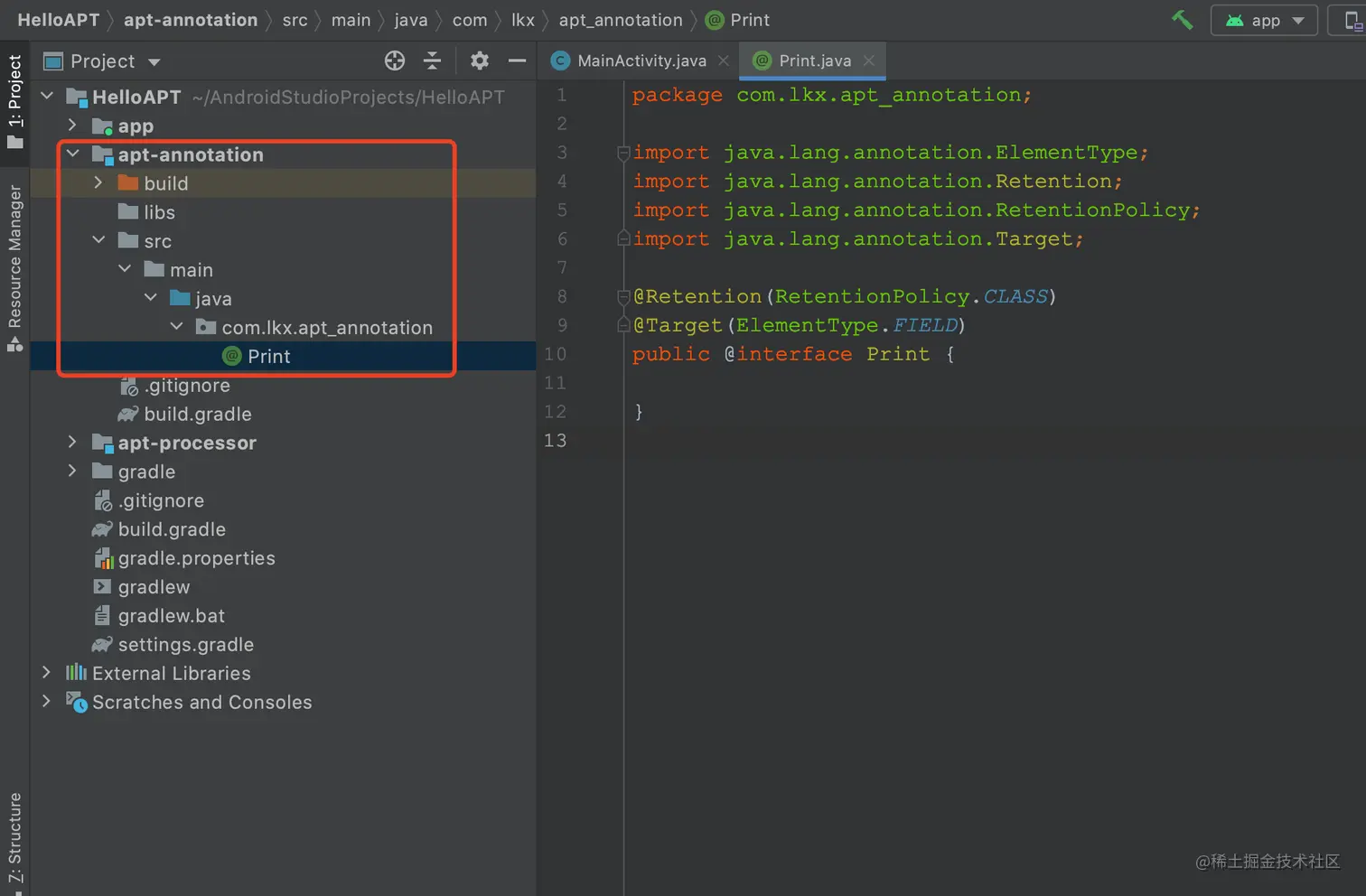Click ElementType.FIELD in the code
Screen dimensions: 1366x896
click(x=847, y=325)
